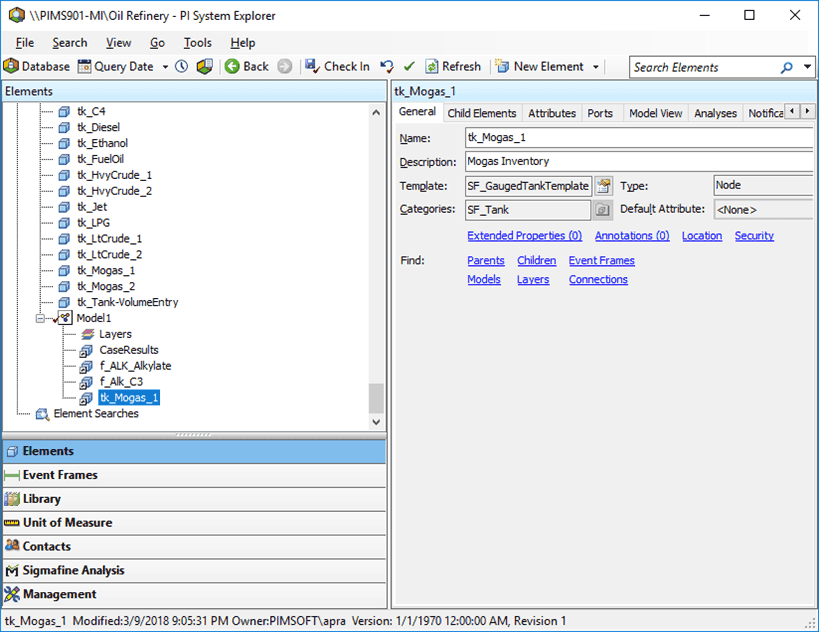
Task: Open the New Element dropdown arrow
Action: (x=597, y=67)
